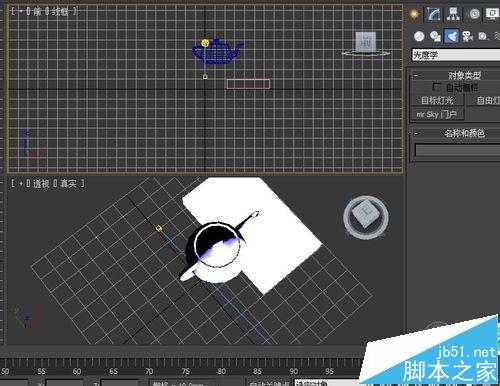This screenshot has width=500, height=386.
Task: Open the 光度学 light type dropdown
Action: coord(456,55)
